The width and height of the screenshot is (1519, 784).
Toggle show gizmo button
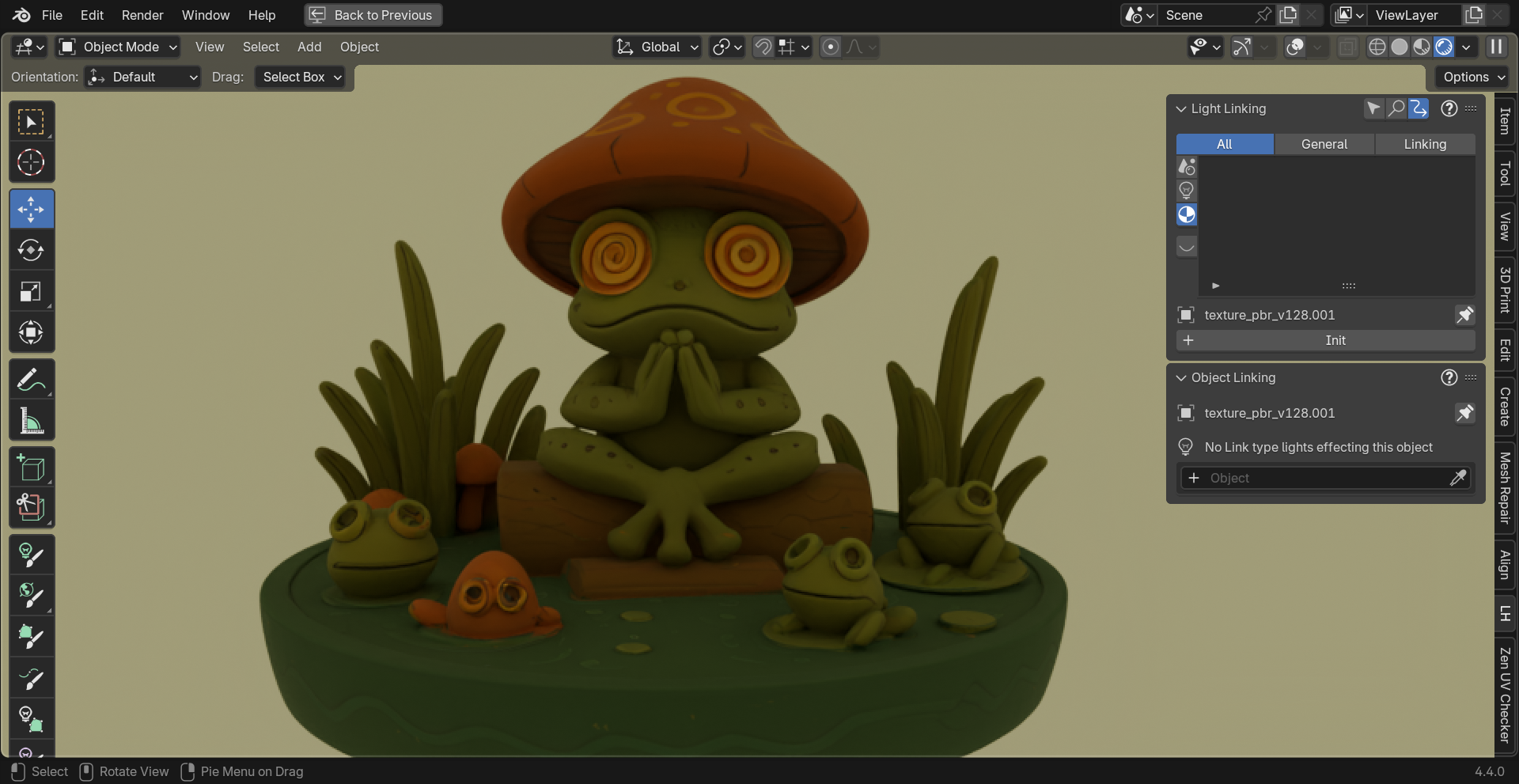click(x=1242, y=47)
